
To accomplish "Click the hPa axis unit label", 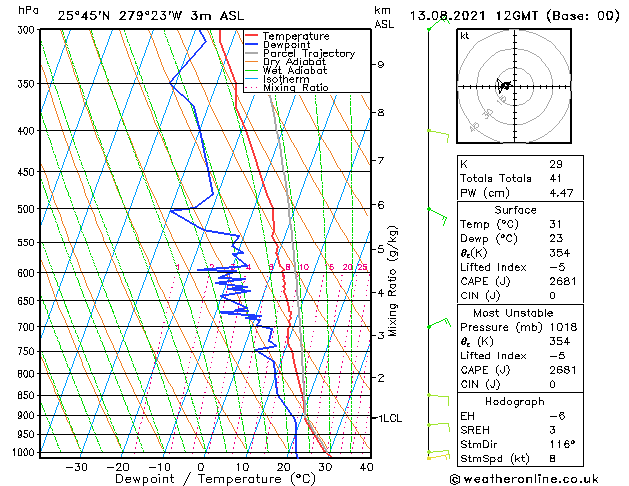I will [x=28, y=10].
